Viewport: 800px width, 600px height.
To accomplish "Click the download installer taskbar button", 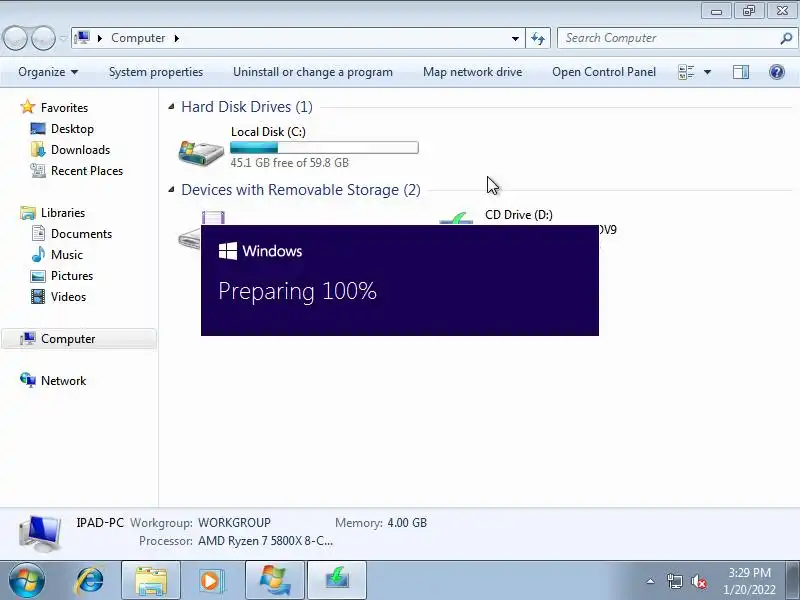I will (x=337, y=581).
